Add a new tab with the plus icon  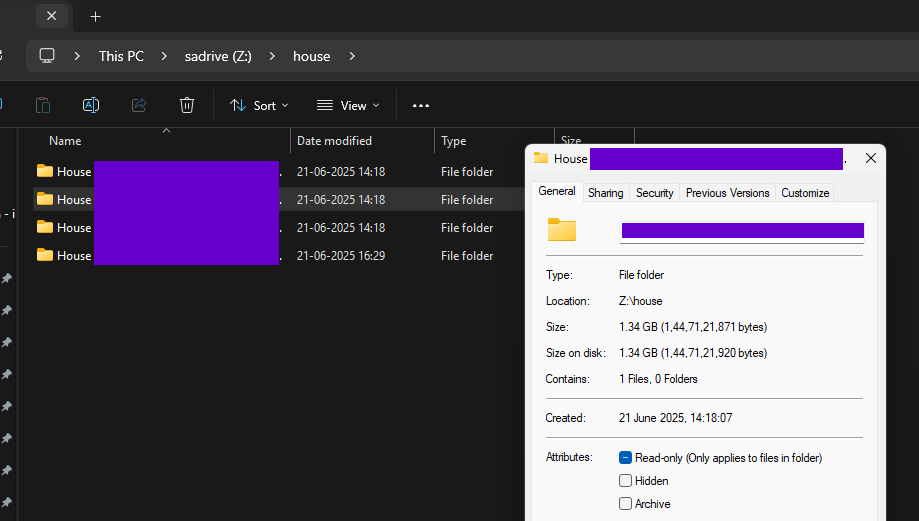[96, 17]
